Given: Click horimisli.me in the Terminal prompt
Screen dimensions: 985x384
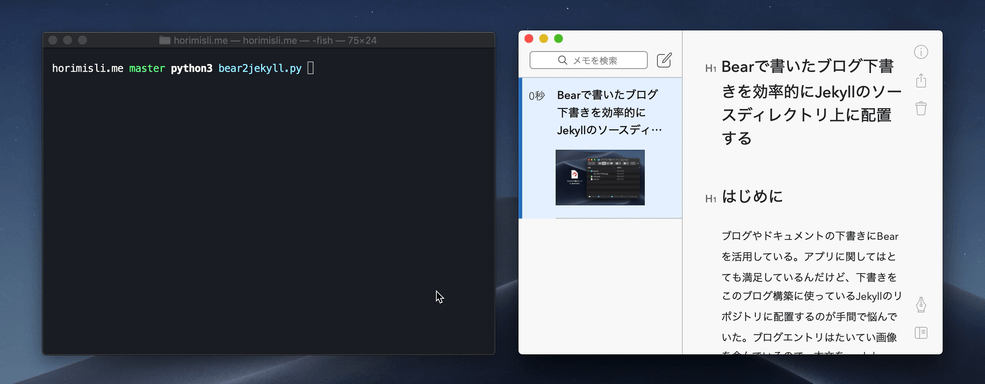Looking at the screenshot, I should click(x=88, y=68).
